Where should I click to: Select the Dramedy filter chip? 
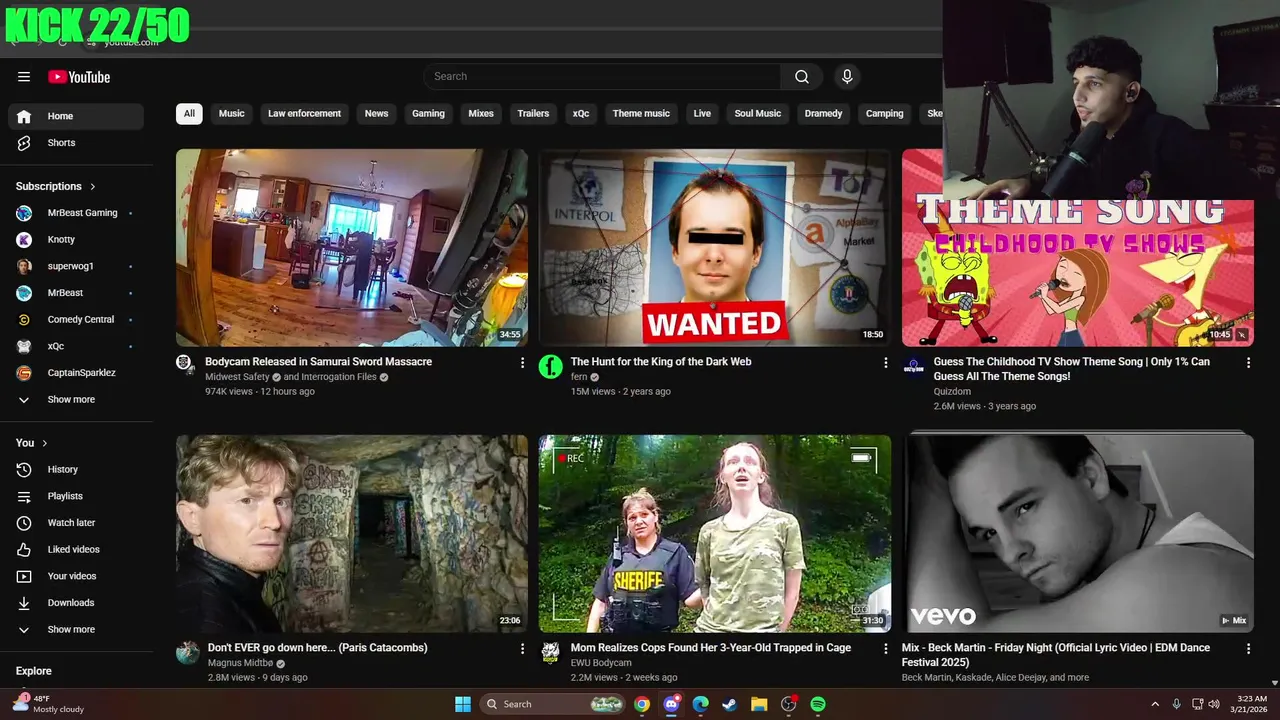[824, 114]
